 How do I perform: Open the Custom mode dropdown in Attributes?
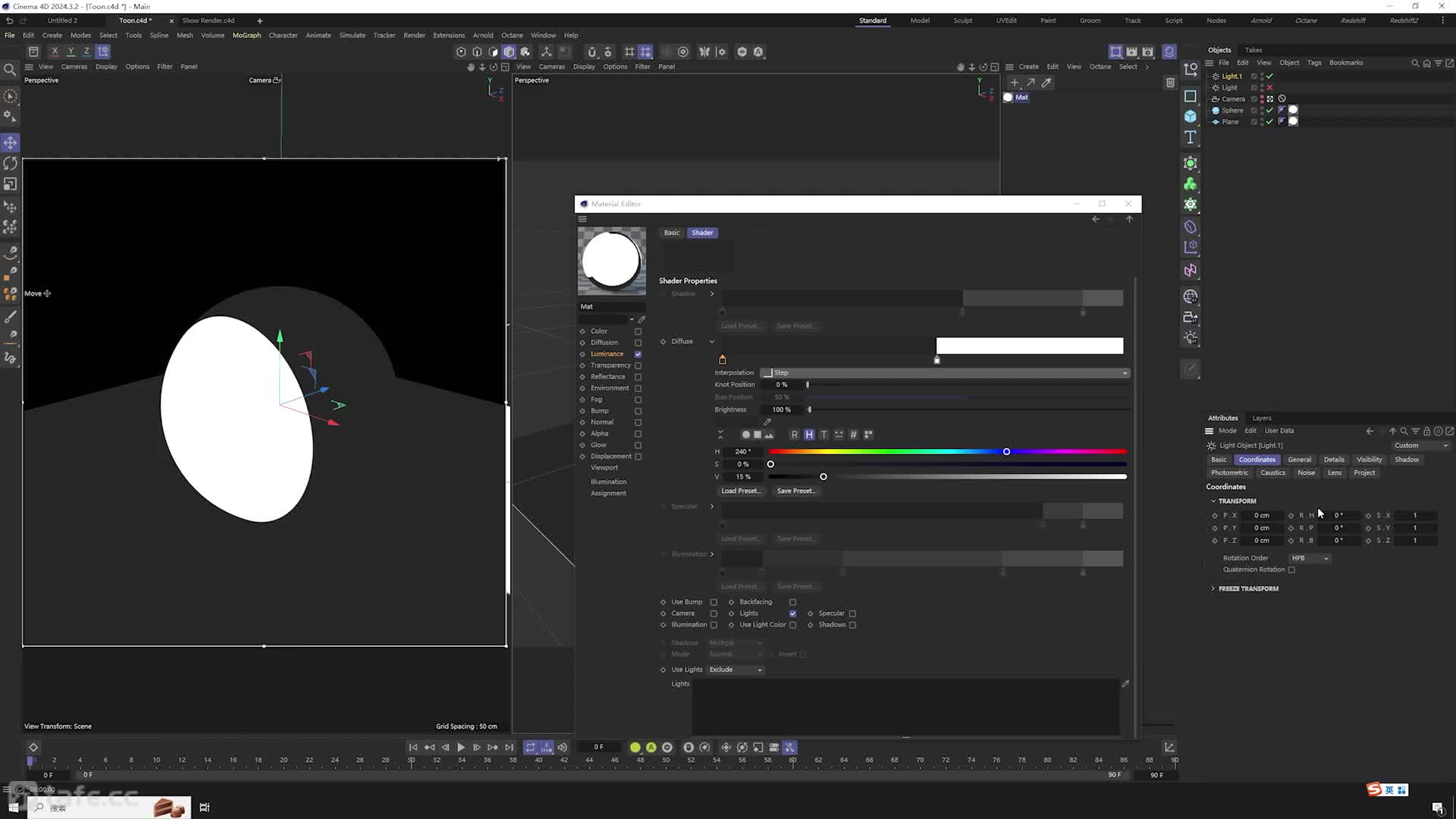click(1420, 446)
